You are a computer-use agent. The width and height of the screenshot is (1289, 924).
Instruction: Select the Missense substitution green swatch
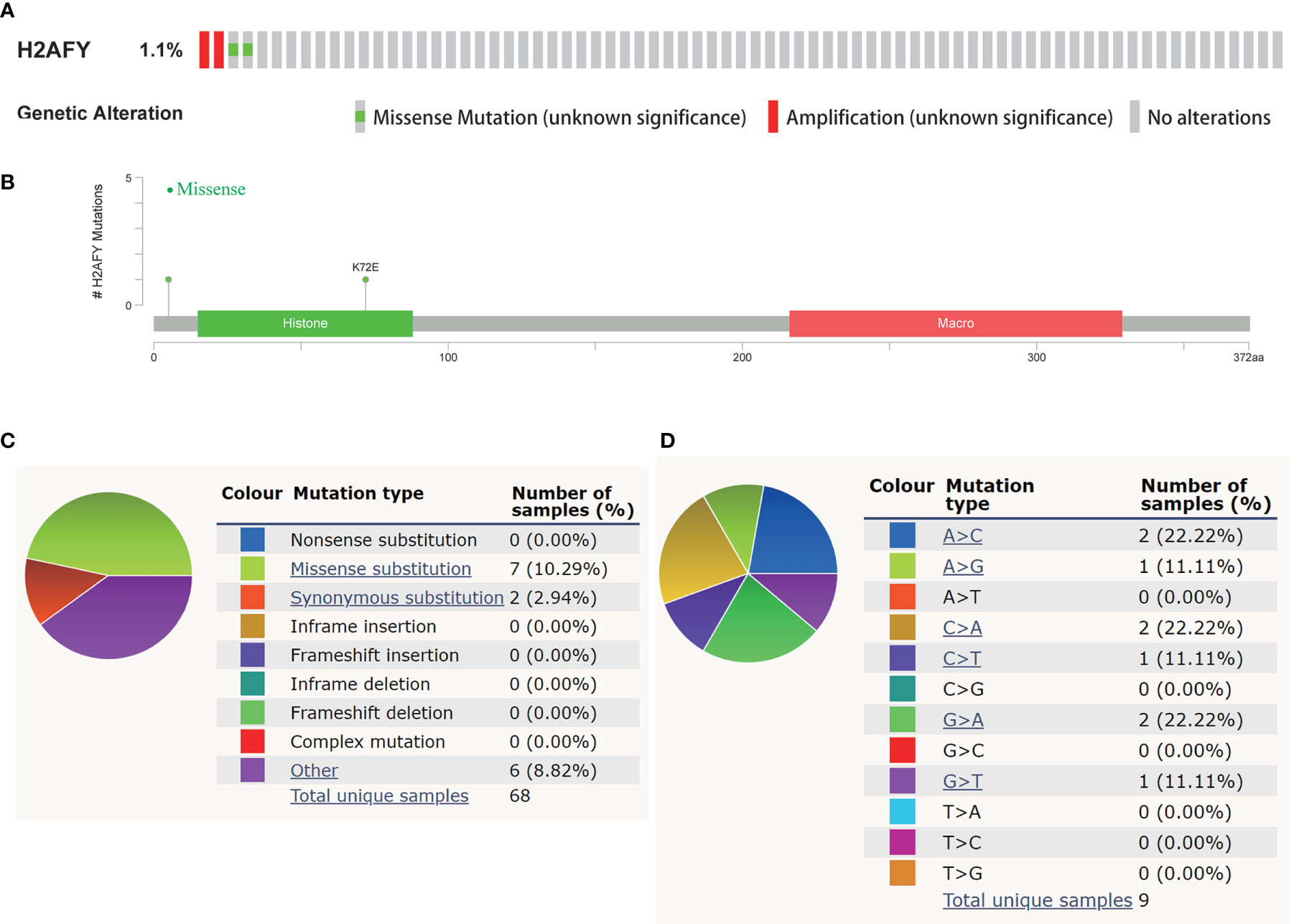coord(252,569)
